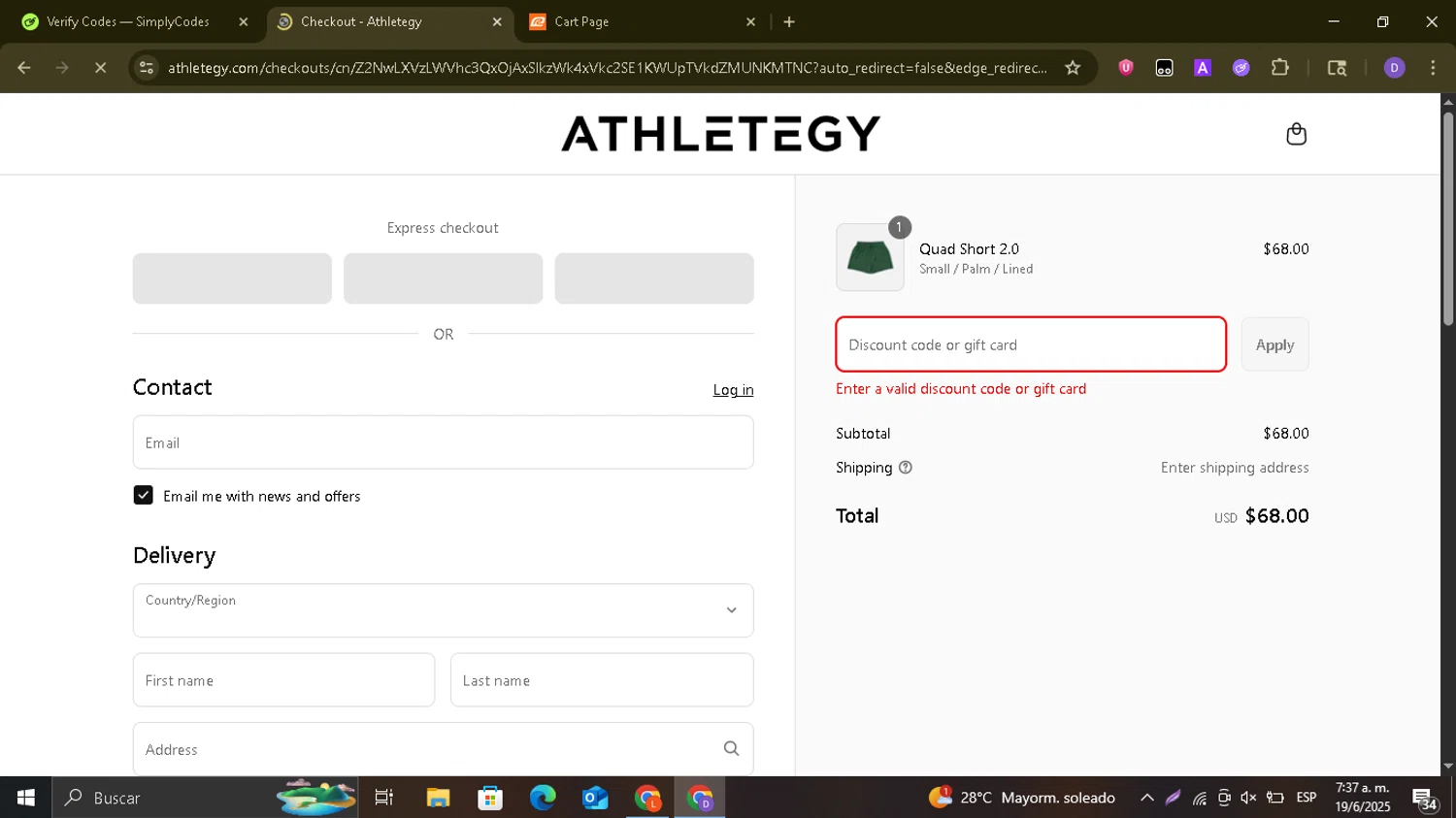Click the address bar URL
The image size is (1456, 818).
pos(607,68)
